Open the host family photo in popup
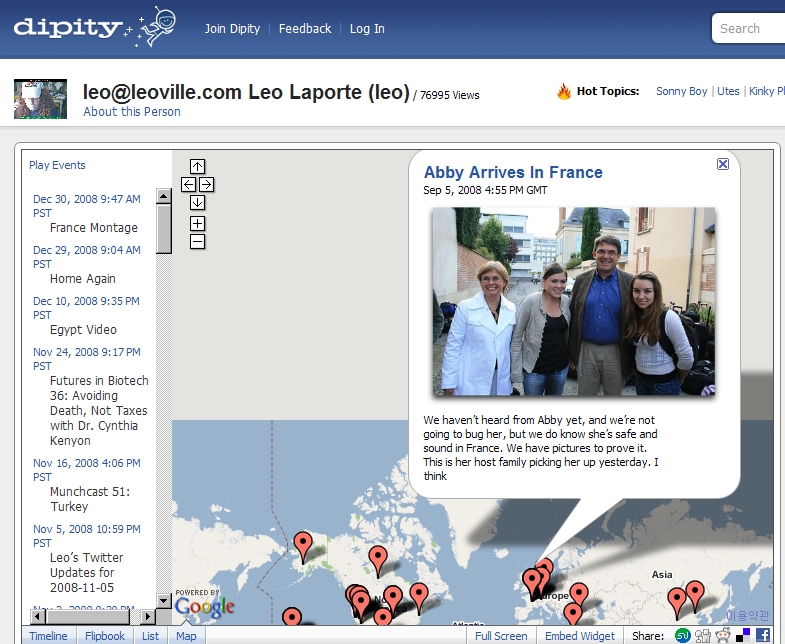 tap(574, 301)
